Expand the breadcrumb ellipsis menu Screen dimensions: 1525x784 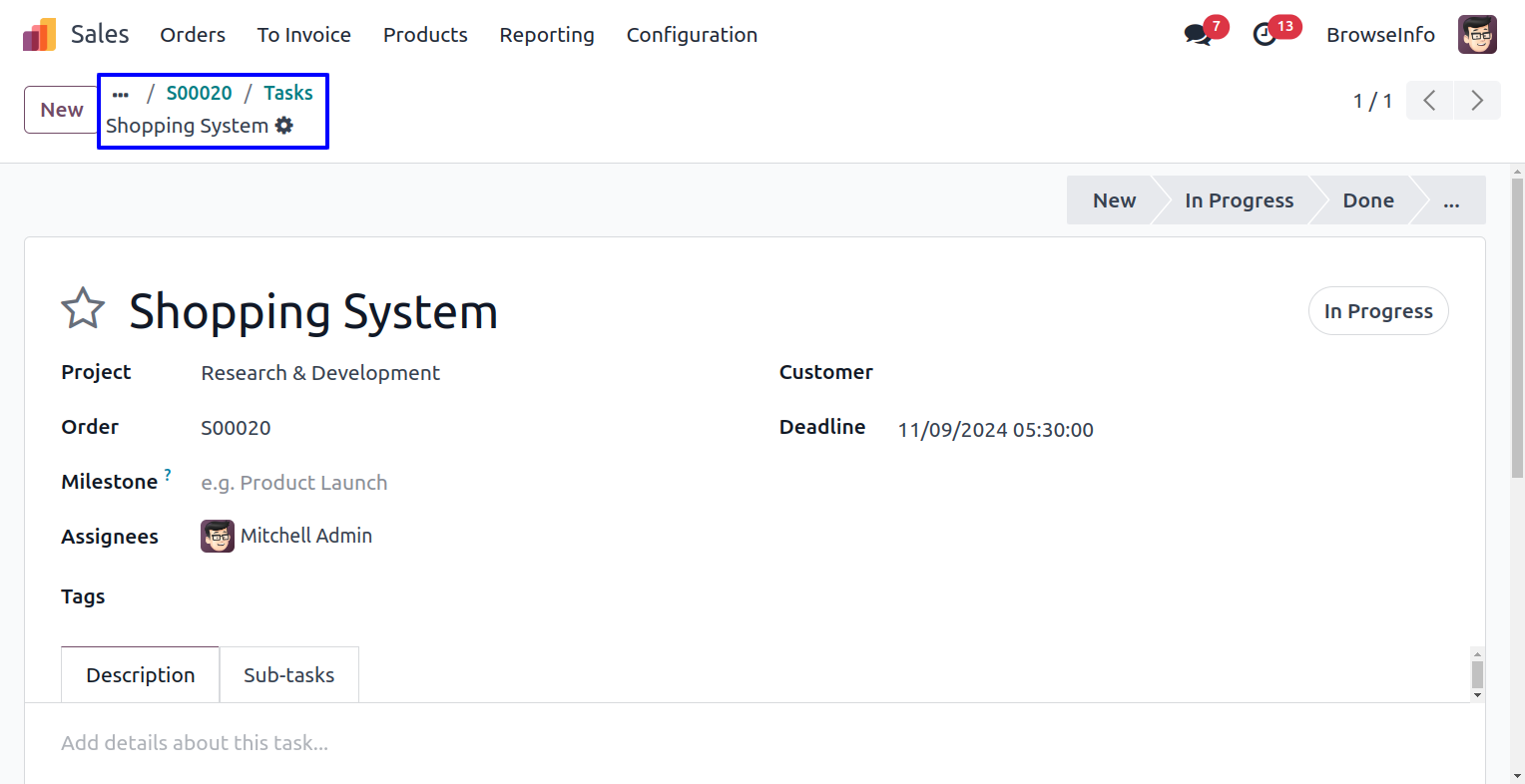[x=121, y=94]
